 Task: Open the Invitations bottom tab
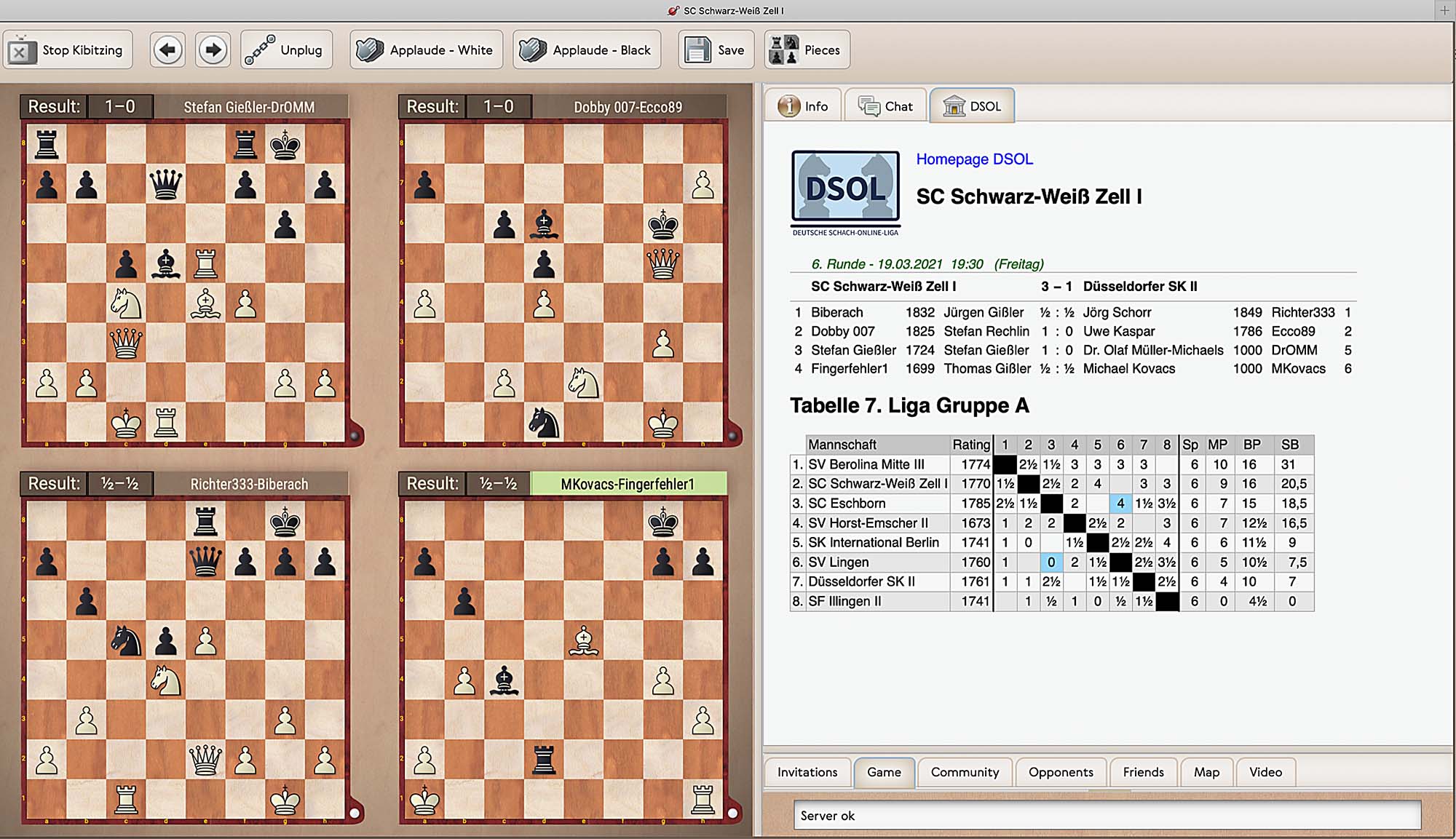tap(807, 772)
